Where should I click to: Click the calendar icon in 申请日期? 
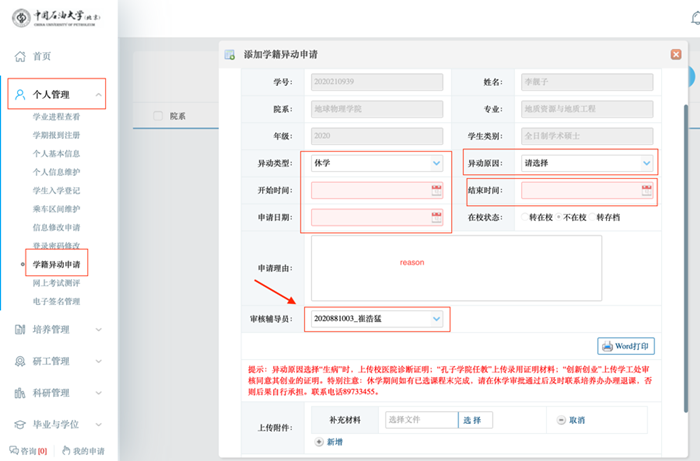click(x=436, y=217)
